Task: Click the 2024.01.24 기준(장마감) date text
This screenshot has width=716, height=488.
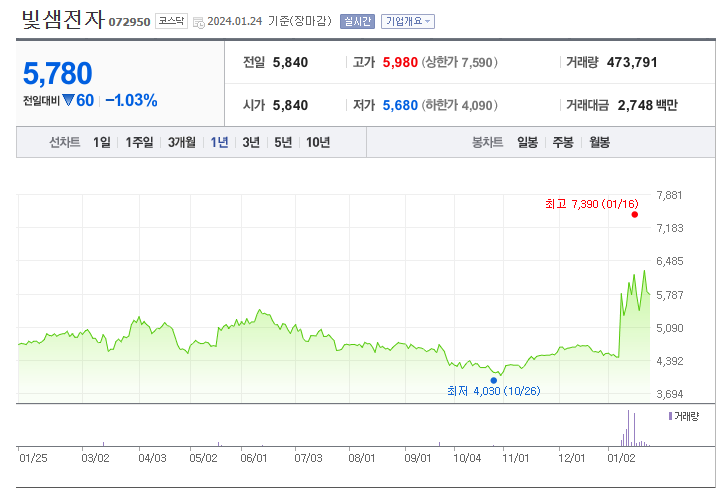Action: (269, 21)
